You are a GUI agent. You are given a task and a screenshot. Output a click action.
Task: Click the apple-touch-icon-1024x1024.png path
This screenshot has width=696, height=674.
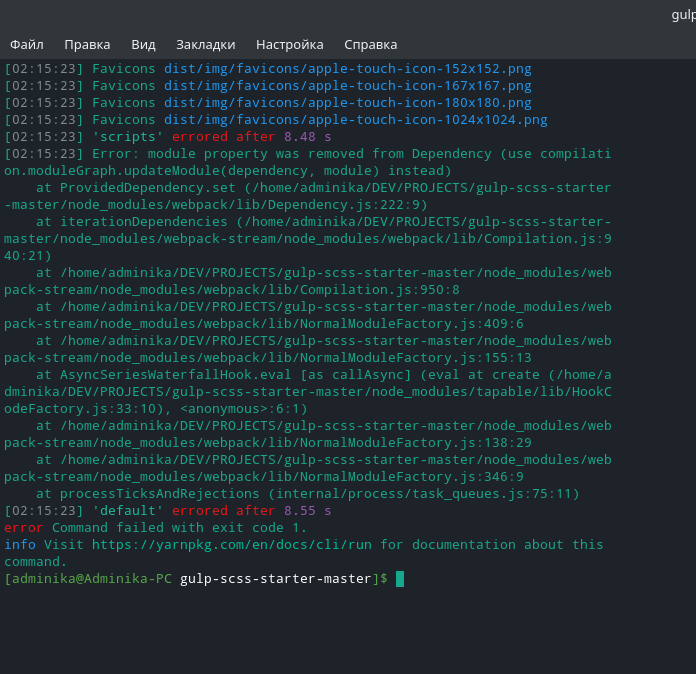(x=356, y=120)
